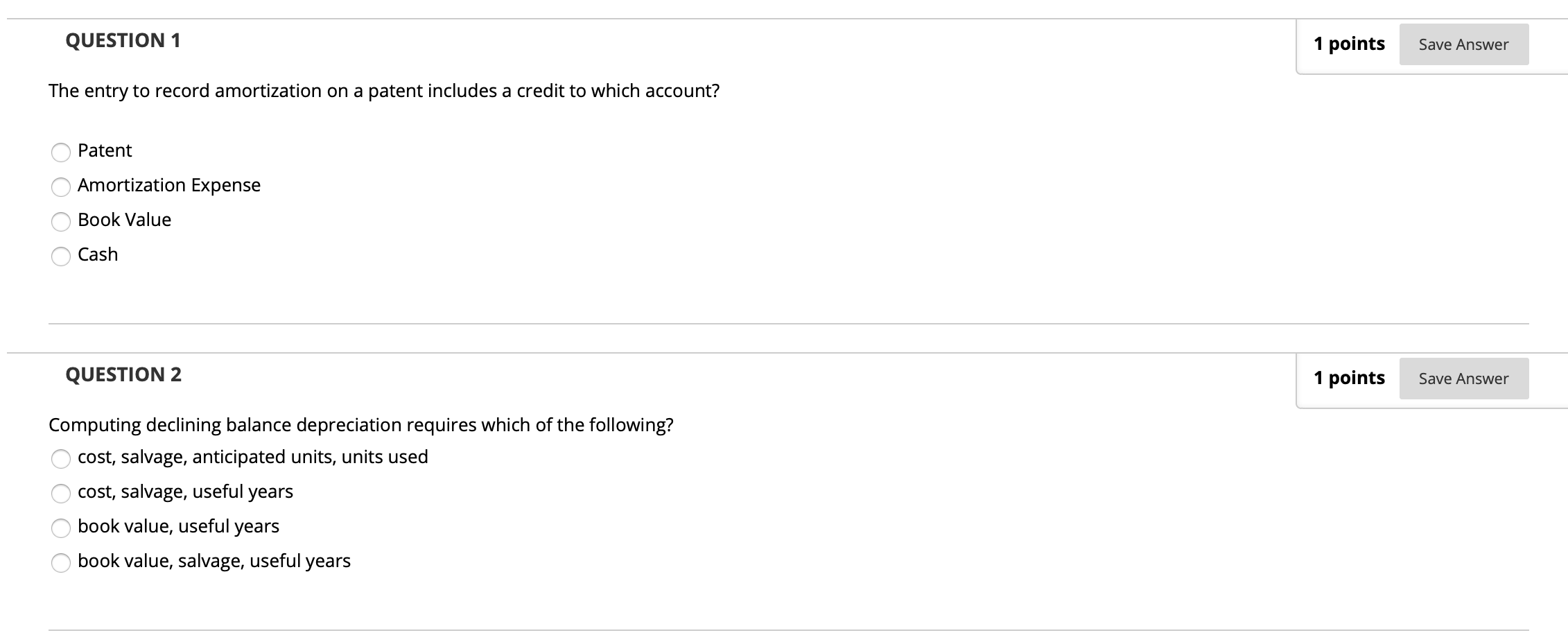Click the Question 2 prompt text
Screen dimensions: 1568x642
pos(361,424)
